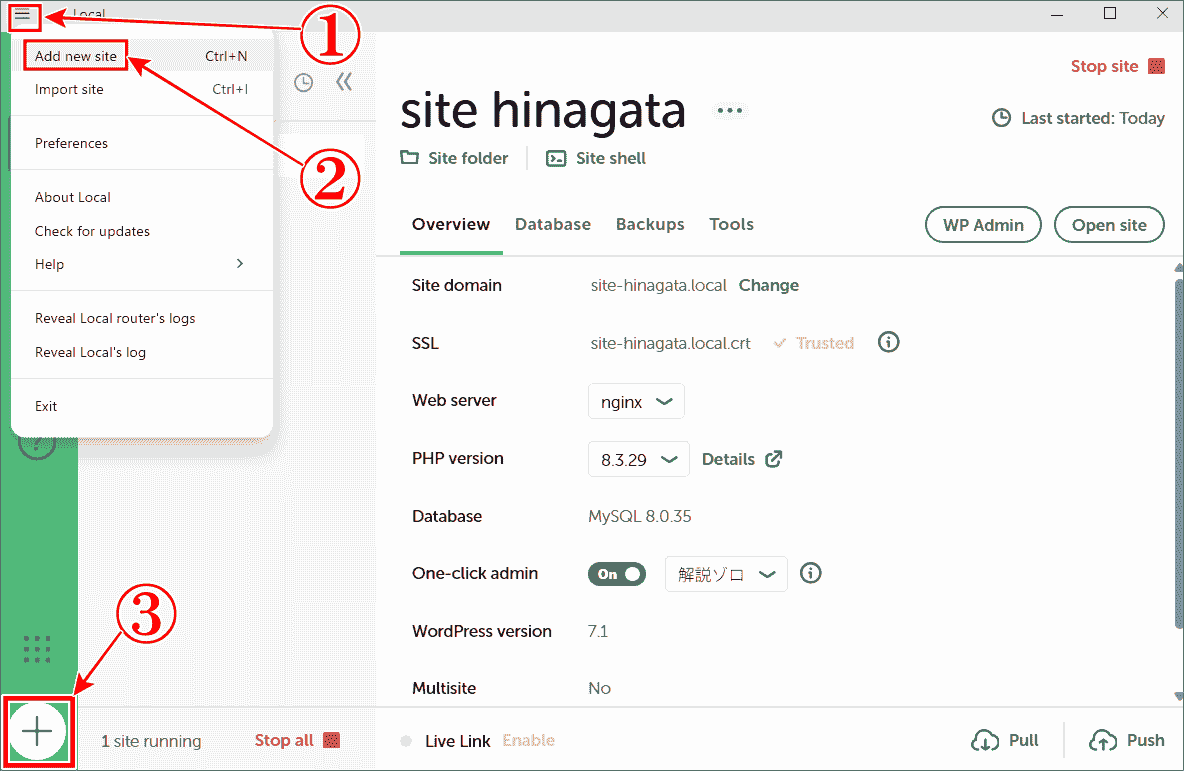This screenshot has width=1184, height=771.
Task: Click the MySQL 8.0.35 value
Action: pyautogui.click(x=640, y=517)
